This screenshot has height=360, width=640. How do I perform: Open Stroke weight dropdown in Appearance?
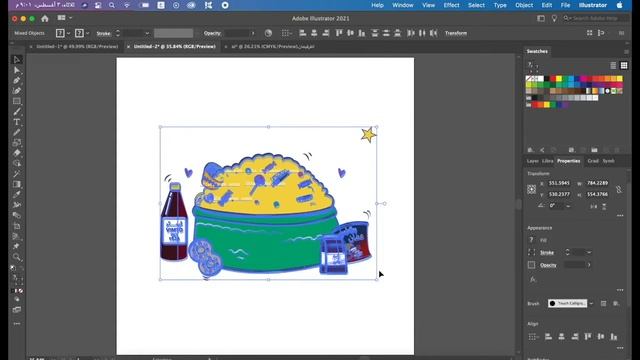pos(589,252)
